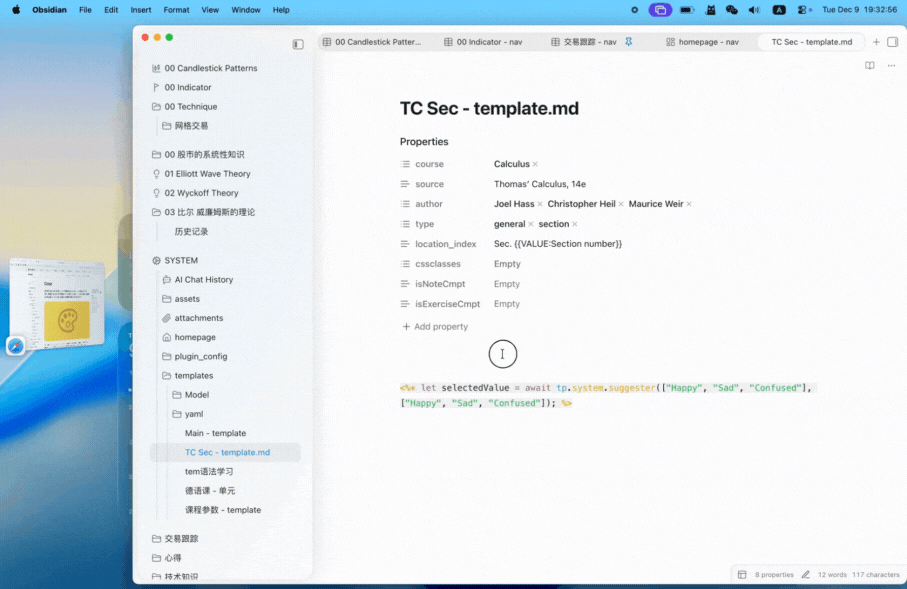The width and height of the screenshot is (907, 589).
Task: Remove the section tag from type property
Action: tap(575, 224)
